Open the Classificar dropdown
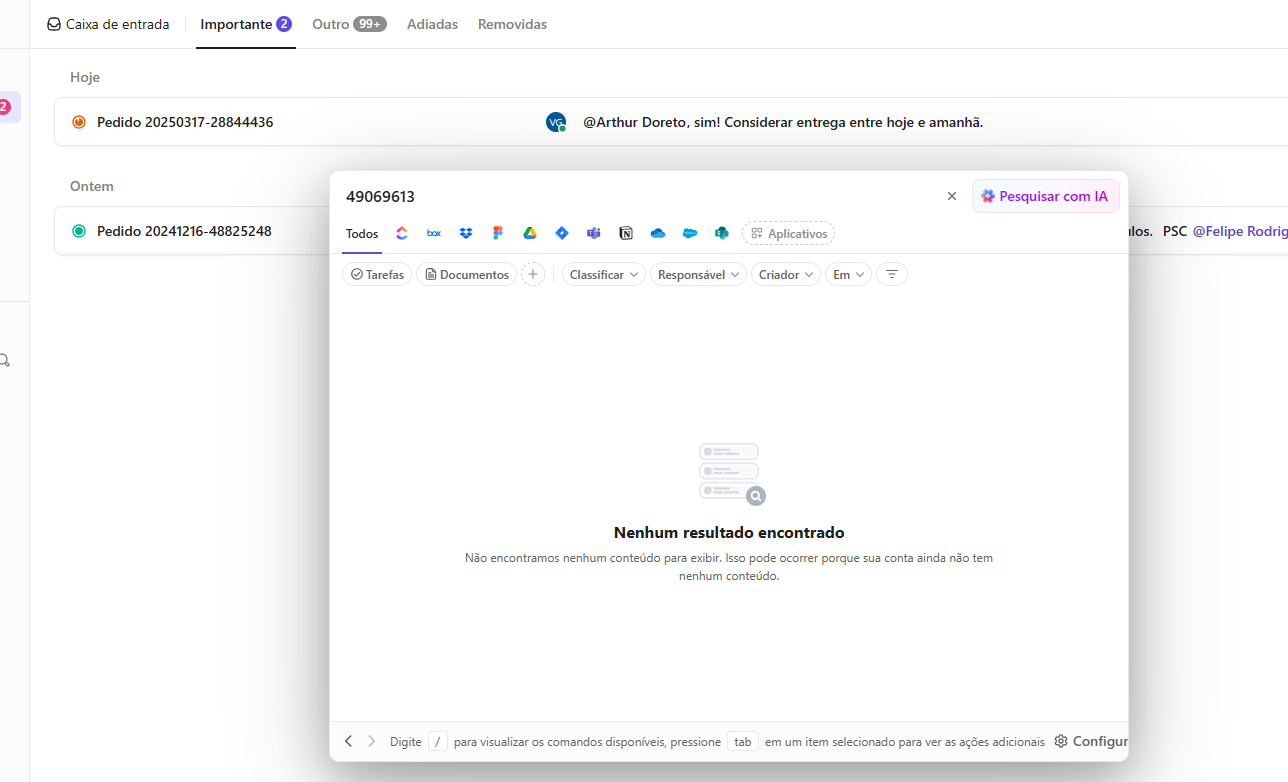The width and height of the screenshot is (1288, 782). (x=604, y=274)
